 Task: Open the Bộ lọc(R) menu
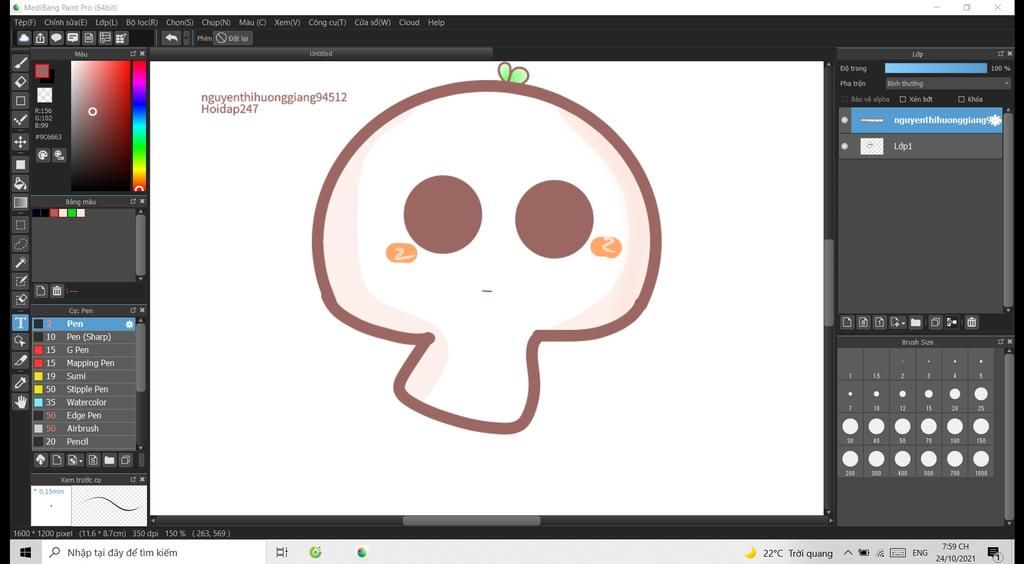click(142, 22)
